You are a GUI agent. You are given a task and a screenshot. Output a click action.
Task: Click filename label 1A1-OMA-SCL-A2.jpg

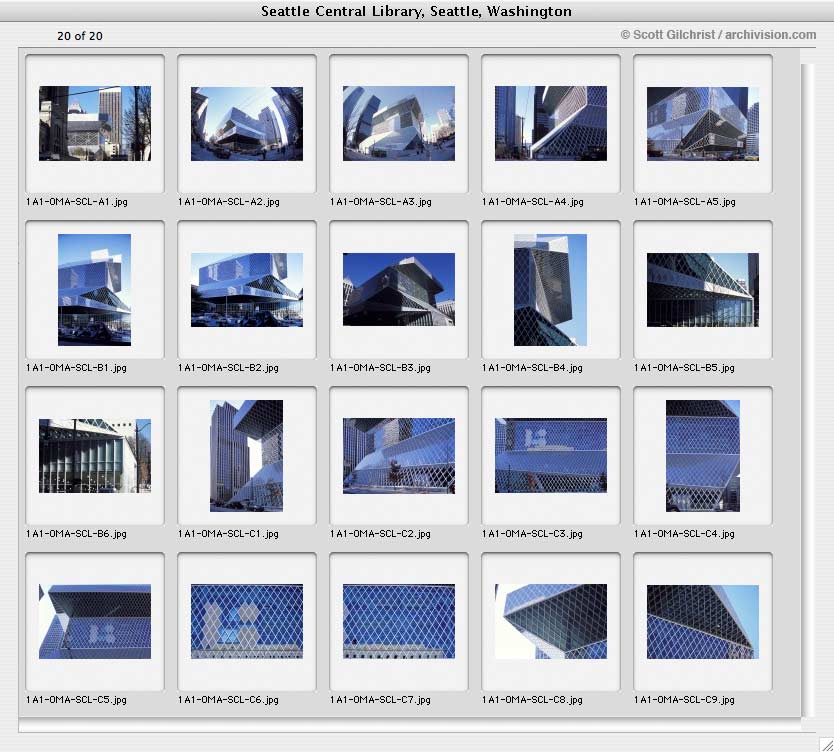[229, 202]
